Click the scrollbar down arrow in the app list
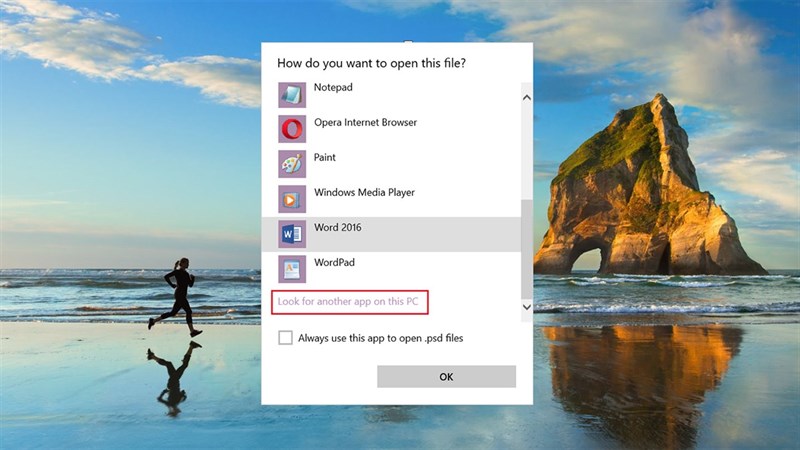This screenshot has width=800, height=450. click(x=526, y=307)
